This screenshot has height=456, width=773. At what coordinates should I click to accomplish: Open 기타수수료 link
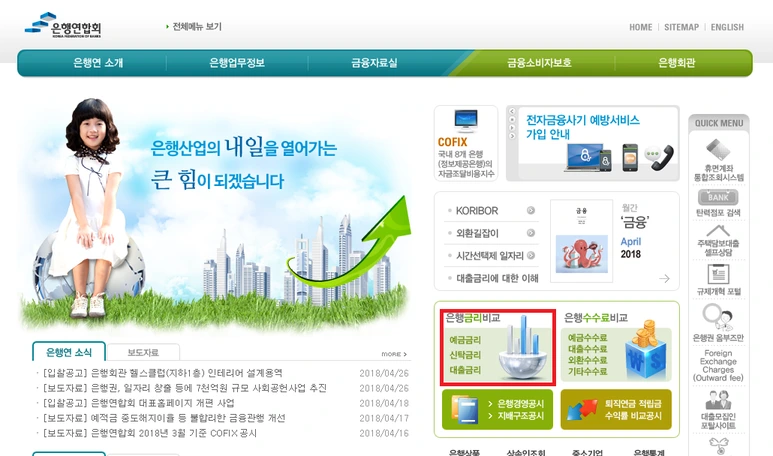(588, 372)
